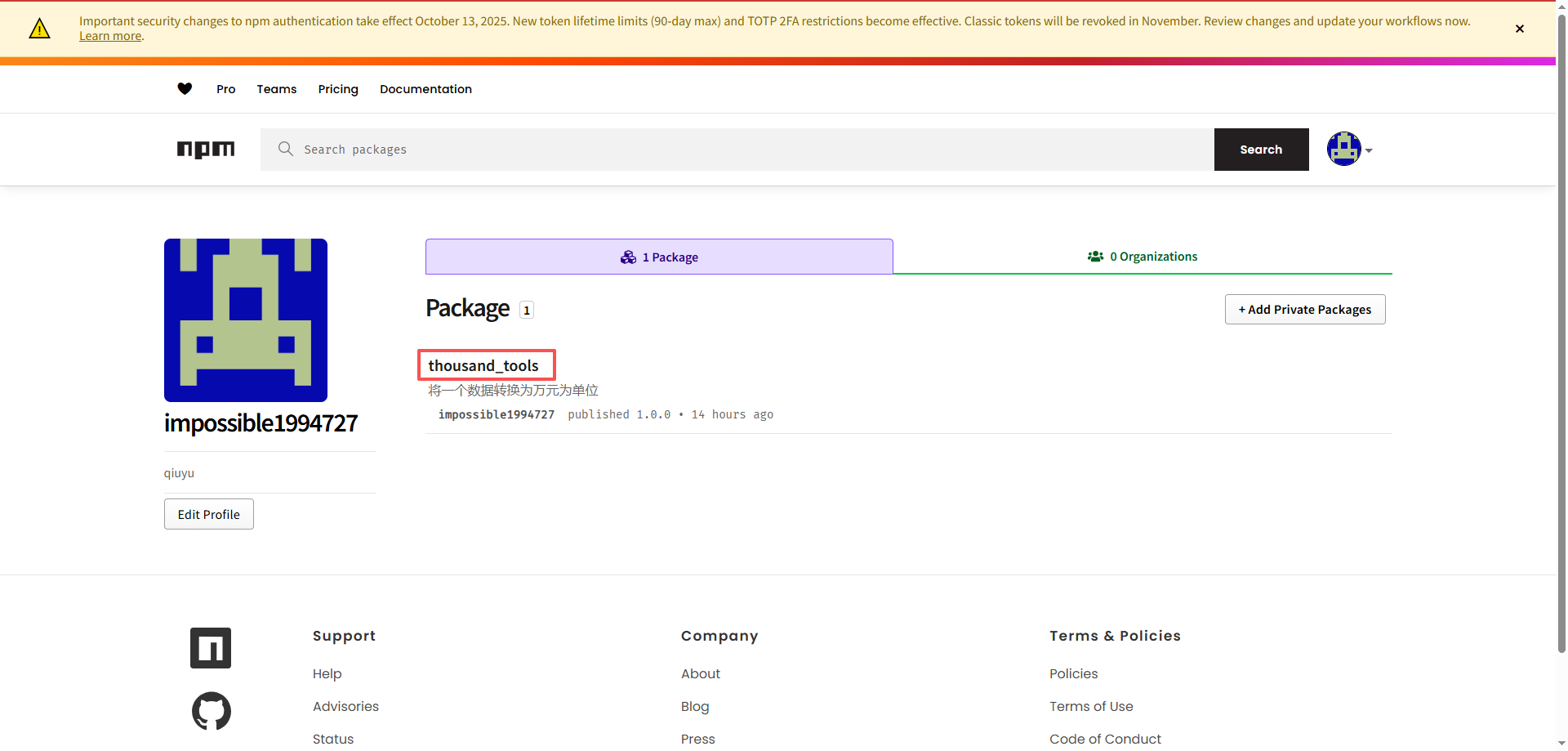Go to Teams page
The image size is (1568, 751).
[277, 89]
